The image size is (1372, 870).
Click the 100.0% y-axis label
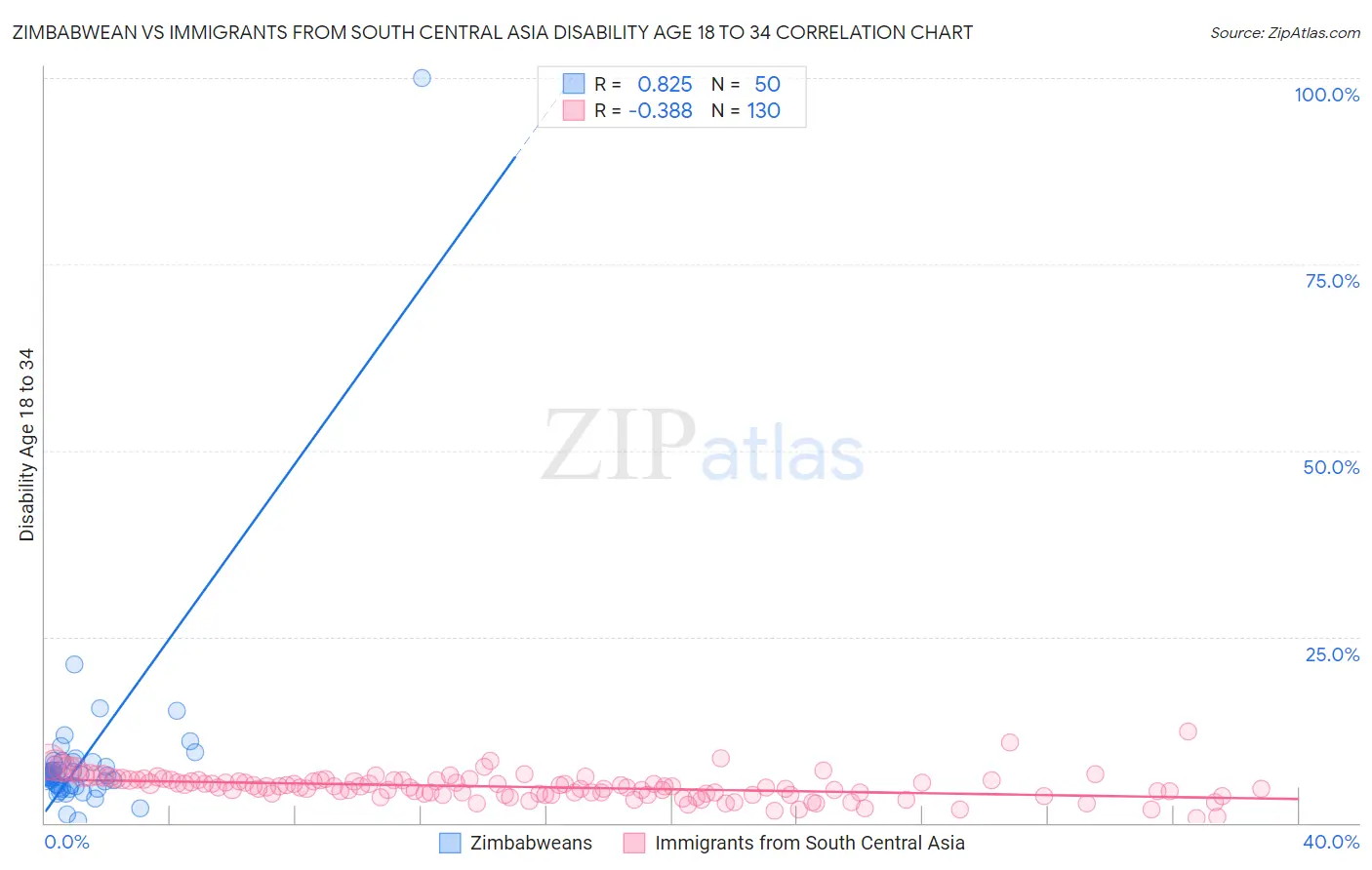(x=1327, y=95)
